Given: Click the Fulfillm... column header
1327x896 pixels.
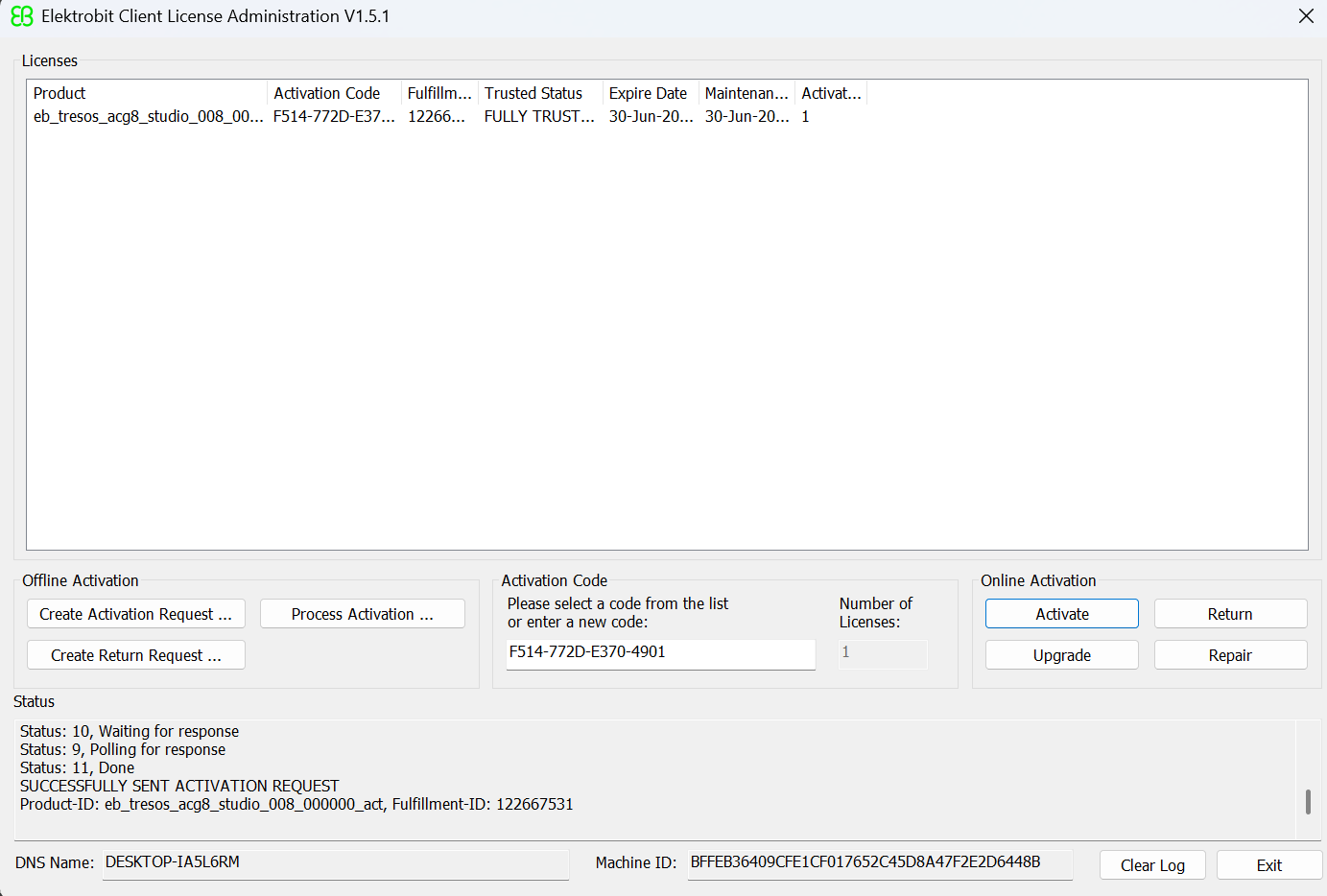Looking at the screenshot, I should coord(439,93).
